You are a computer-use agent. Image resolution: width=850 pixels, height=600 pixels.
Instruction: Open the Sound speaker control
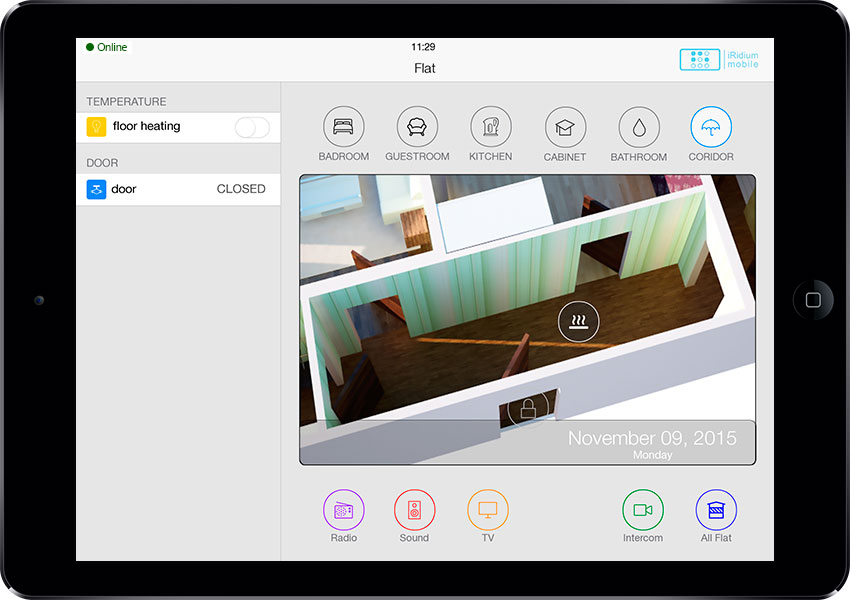click(x=414, y=509)
